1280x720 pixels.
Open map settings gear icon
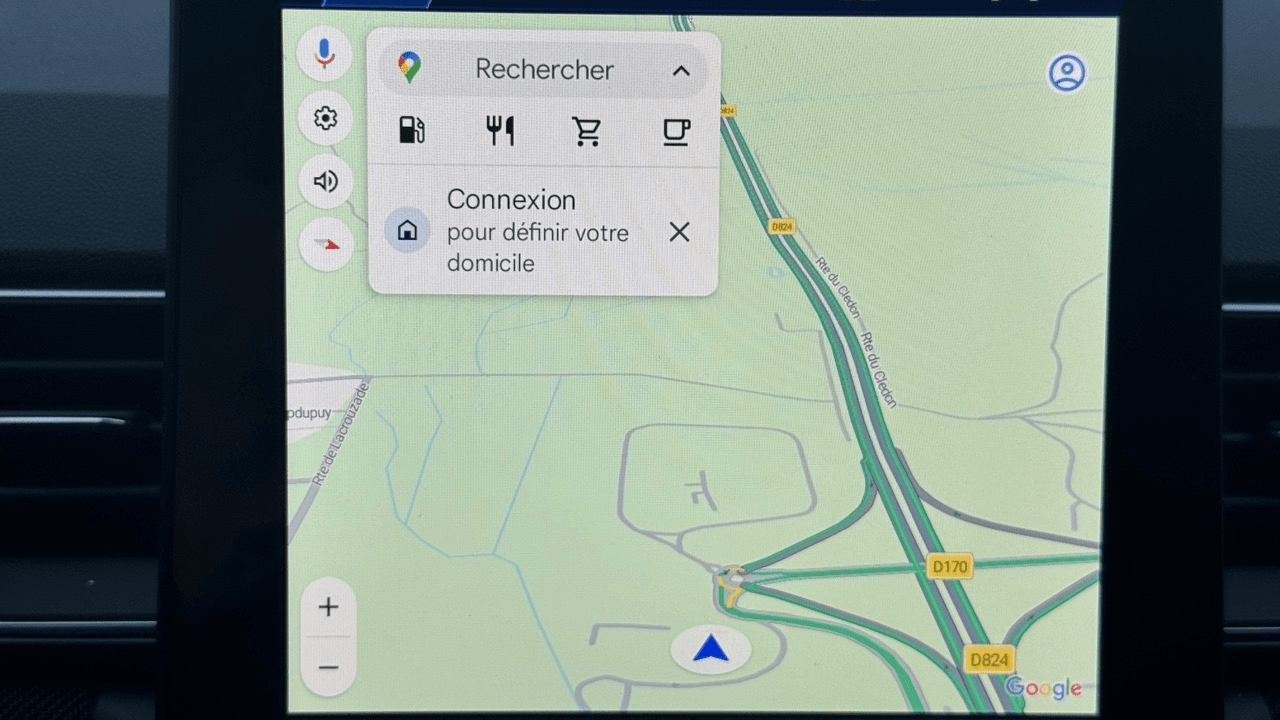pyautogui.click(x=325, y=119)
